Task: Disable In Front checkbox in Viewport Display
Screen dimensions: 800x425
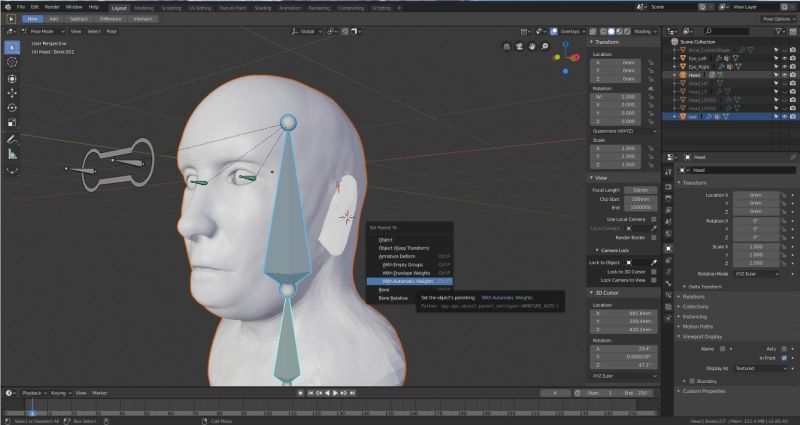Action: coord(784,358)
